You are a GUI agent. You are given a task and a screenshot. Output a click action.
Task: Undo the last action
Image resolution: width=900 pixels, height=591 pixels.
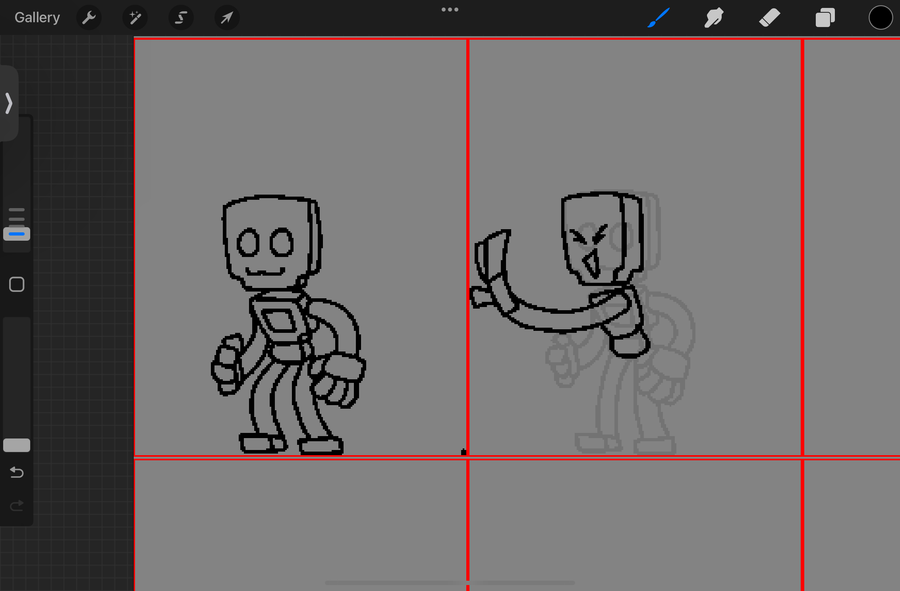tap(17, 472)
